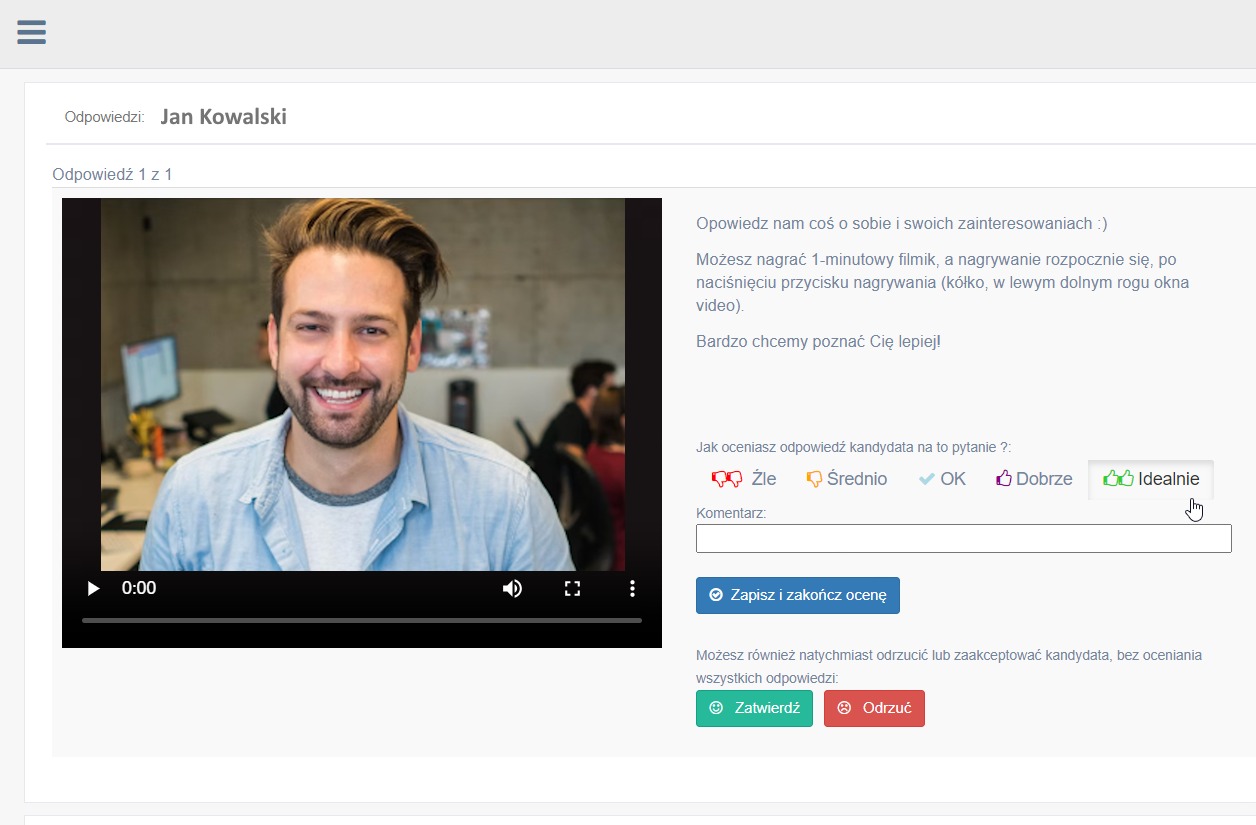
Task: Click the Zapisz i zakończ ocenę button
Action: click(x=797, y=595)
